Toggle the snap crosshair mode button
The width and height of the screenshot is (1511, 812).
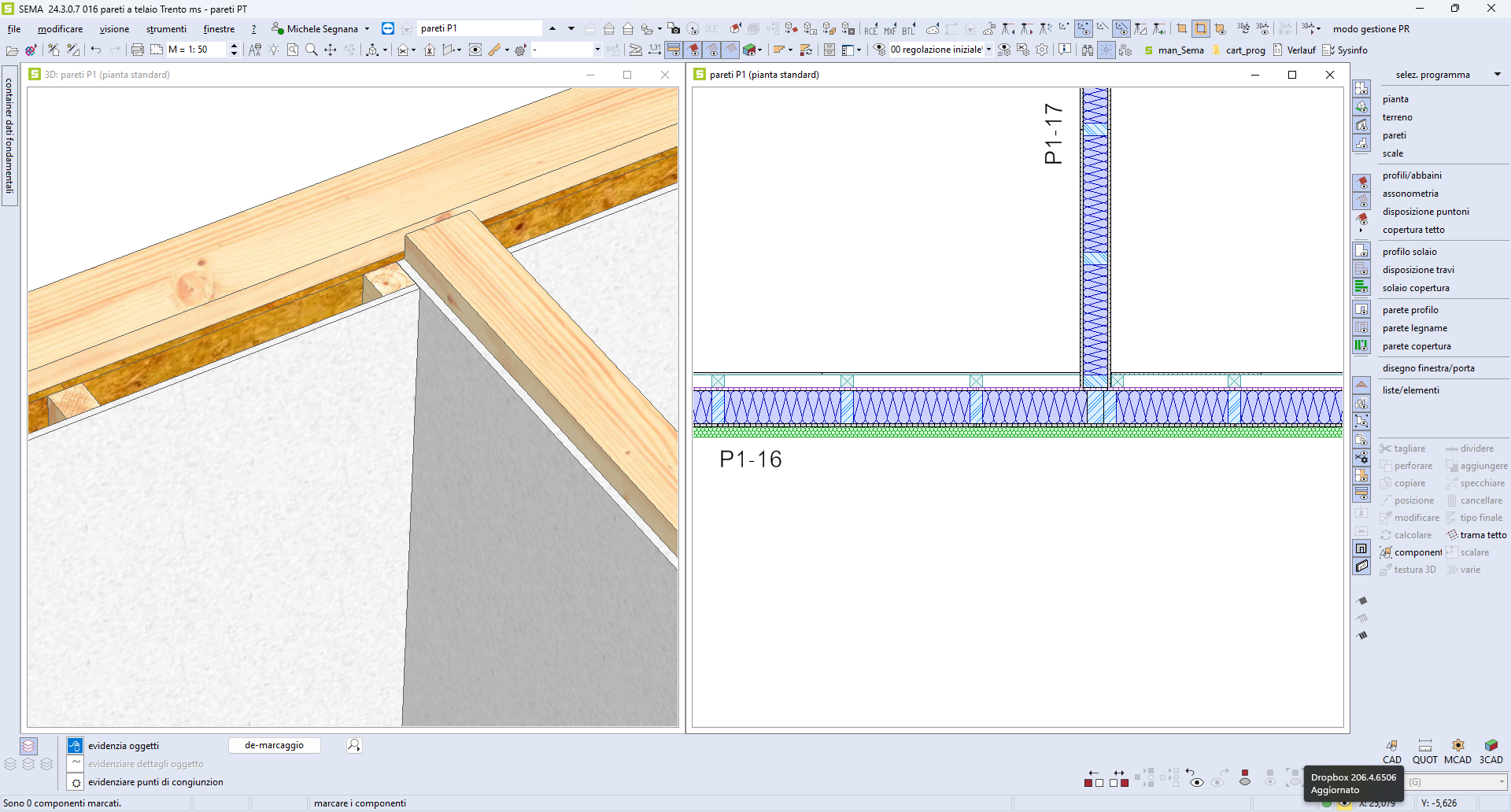pos(1106,50)
